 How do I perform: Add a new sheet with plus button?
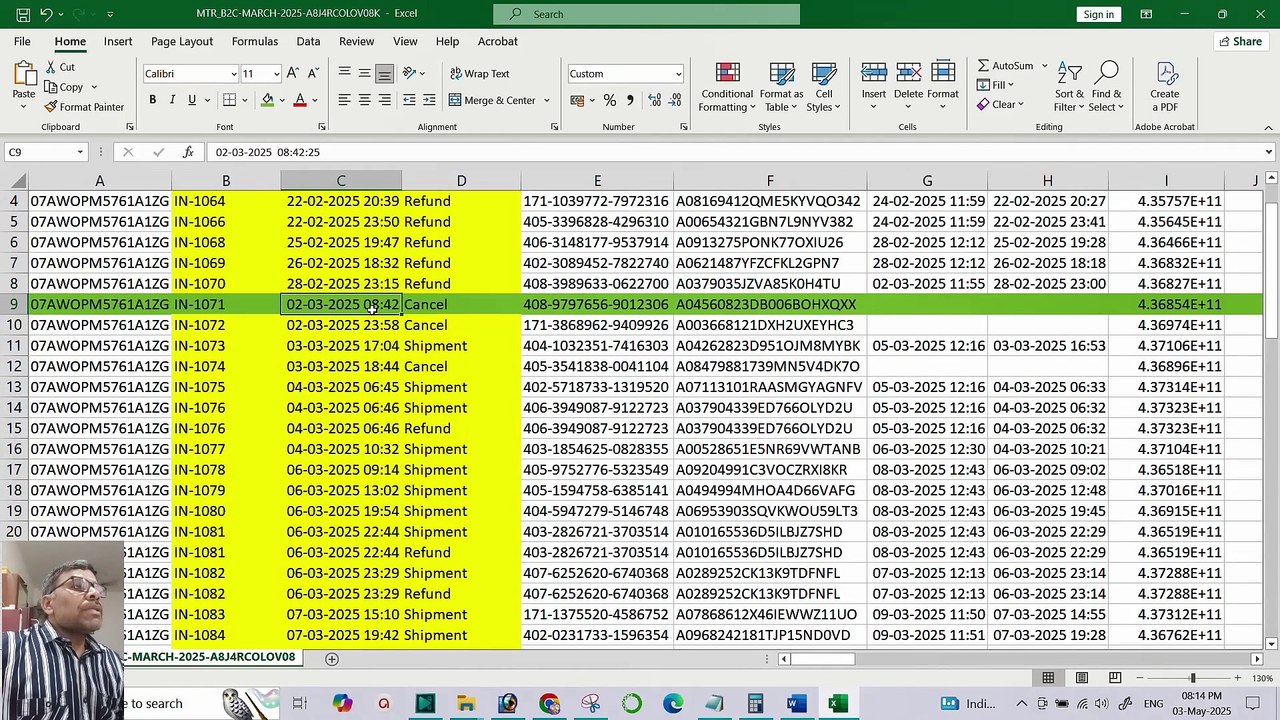[x=332, y=658]
